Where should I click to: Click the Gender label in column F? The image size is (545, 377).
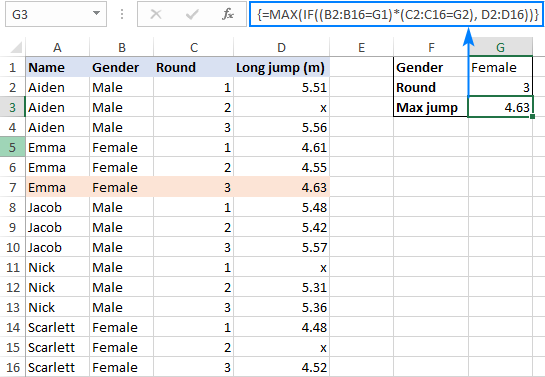tap(431, 67)
